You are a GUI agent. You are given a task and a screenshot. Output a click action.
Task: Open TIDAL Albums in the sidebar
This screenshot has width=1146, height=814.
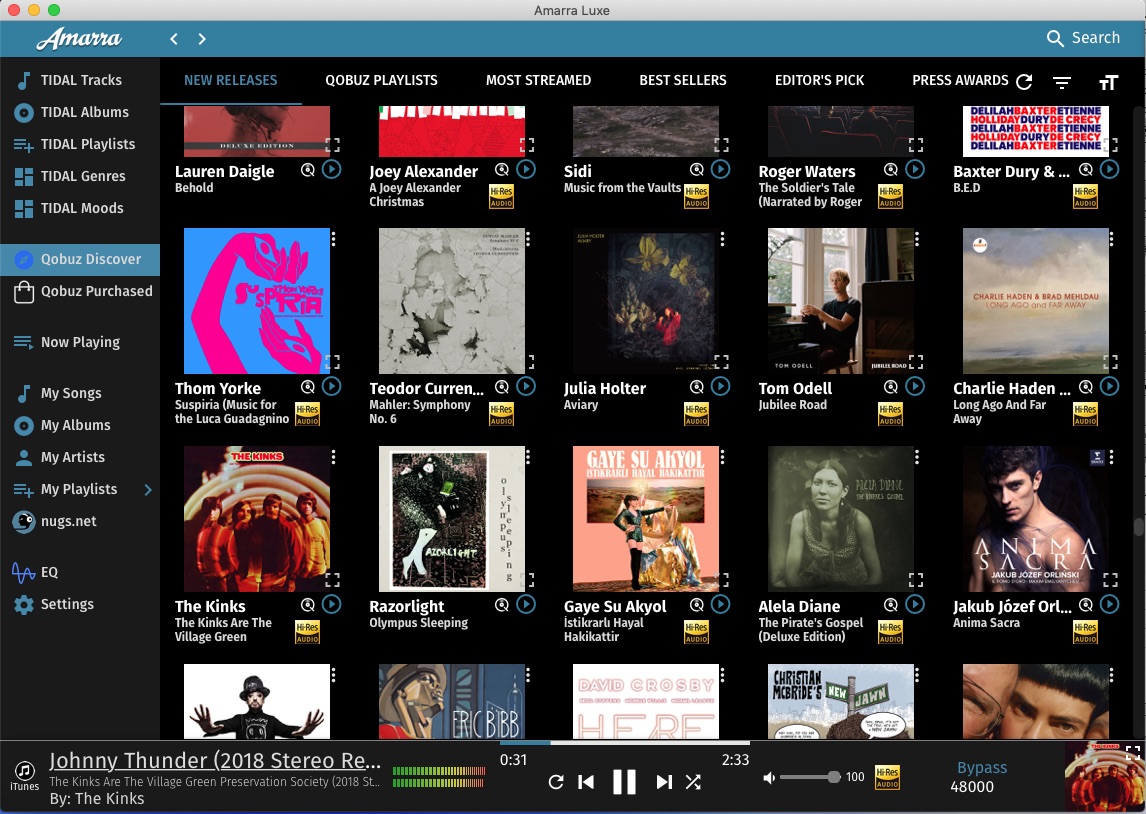click(80, 113)
